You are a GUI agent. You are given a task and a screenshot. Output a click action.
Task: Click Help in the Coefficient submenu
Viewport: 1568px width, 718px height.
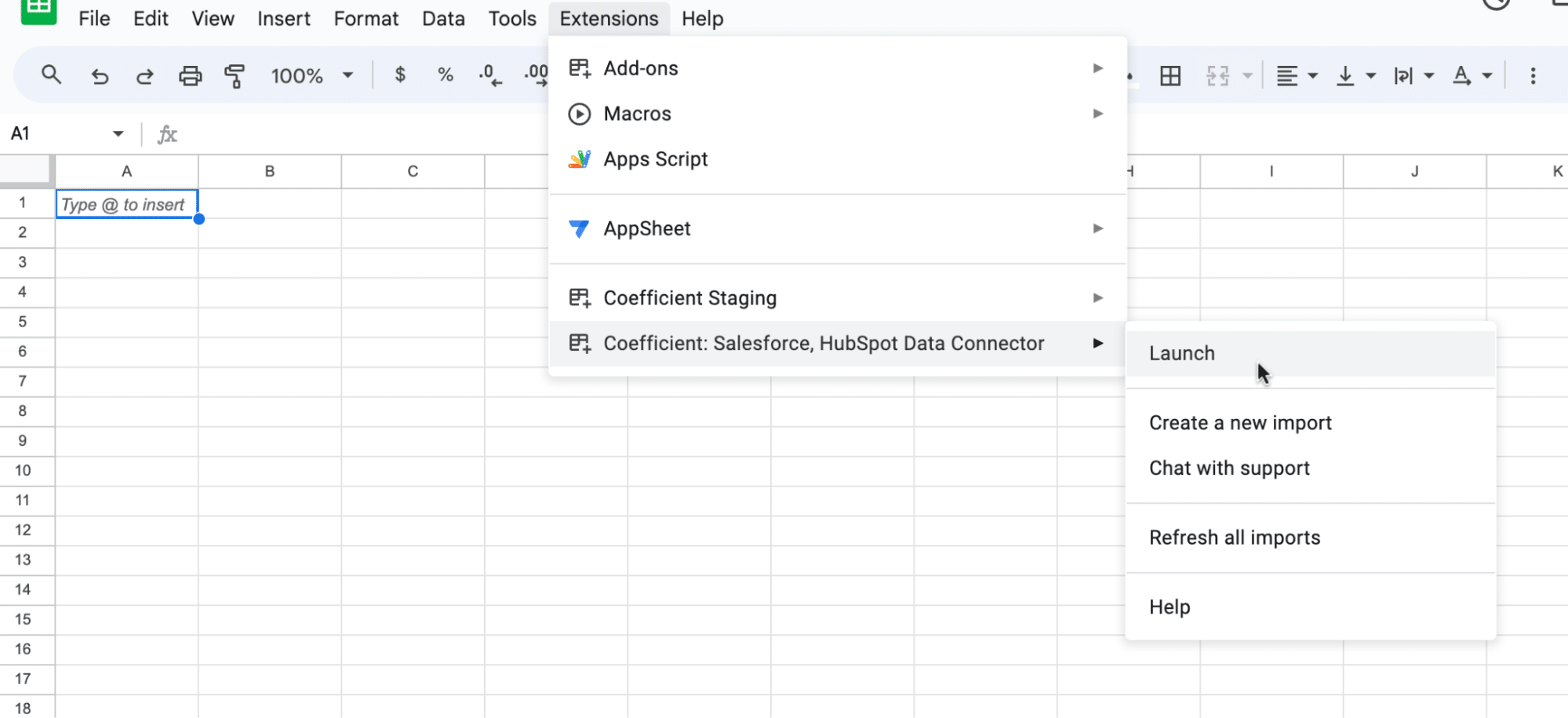pyautogui.click(x=1310, y=607)
